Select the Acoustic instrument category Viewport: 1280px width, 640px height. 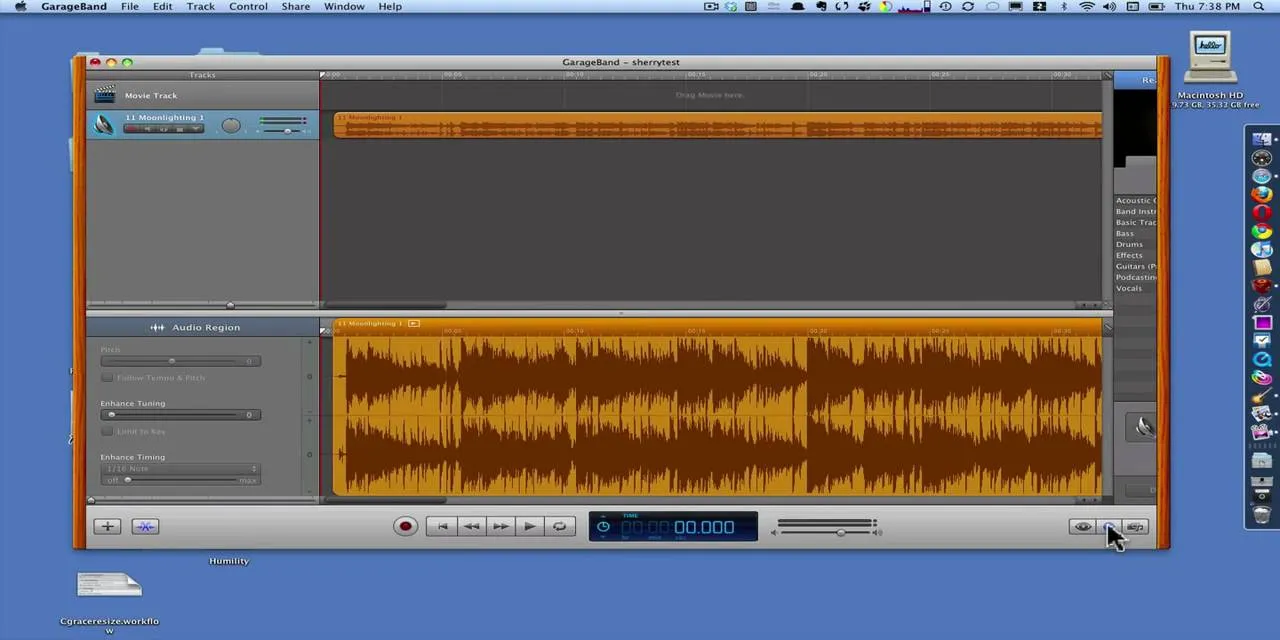[x=1135, y=200]
